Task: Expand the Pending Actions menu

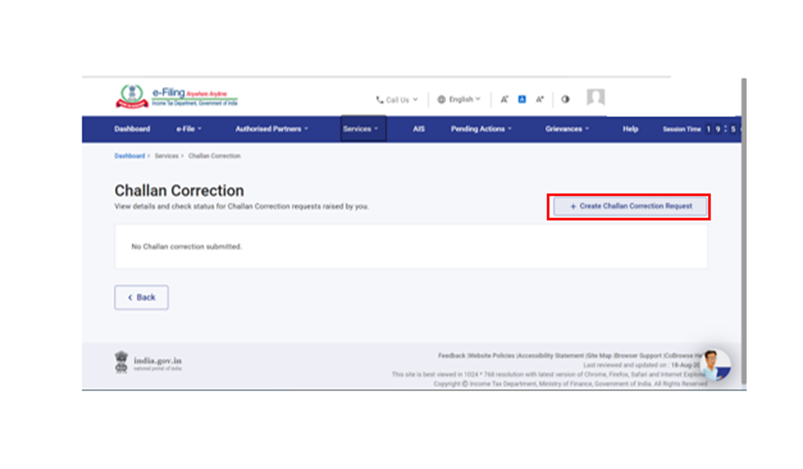Action: pos(481,129)
